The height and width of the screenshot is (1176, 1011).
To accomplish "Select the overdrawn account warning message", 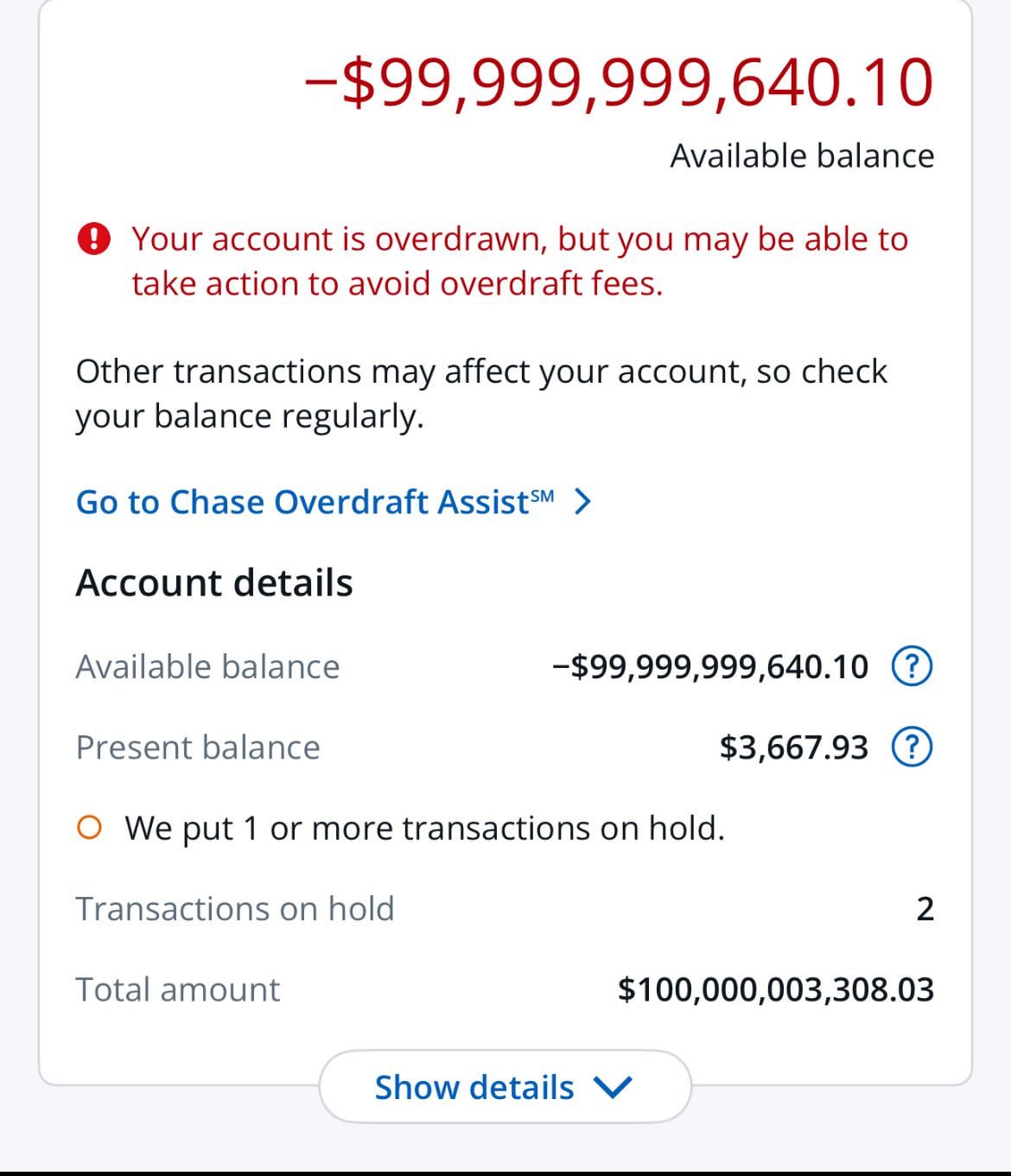I will click(x=519, y=261).
